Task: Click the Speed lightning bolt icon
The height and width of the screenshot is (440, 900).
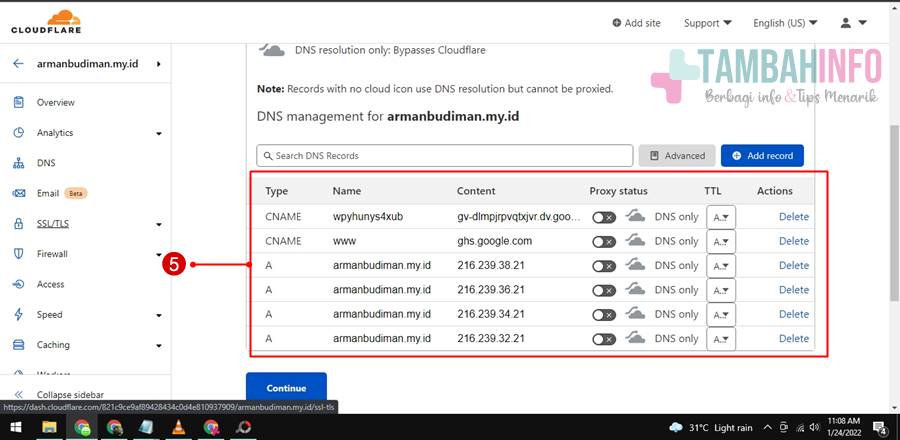Action: 18,314
